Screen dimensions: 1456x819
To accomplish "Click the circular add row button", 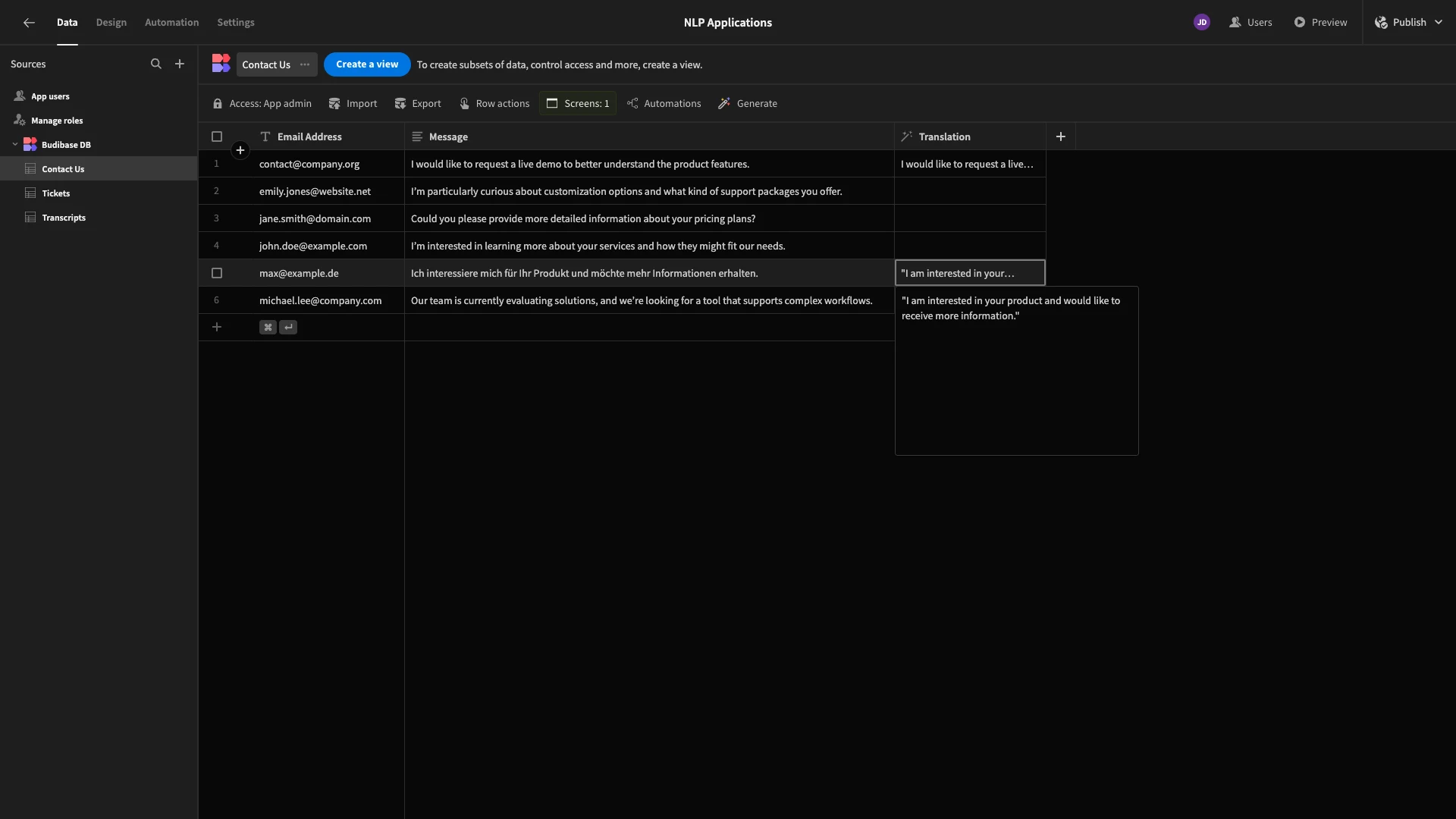I will [240, 150].
